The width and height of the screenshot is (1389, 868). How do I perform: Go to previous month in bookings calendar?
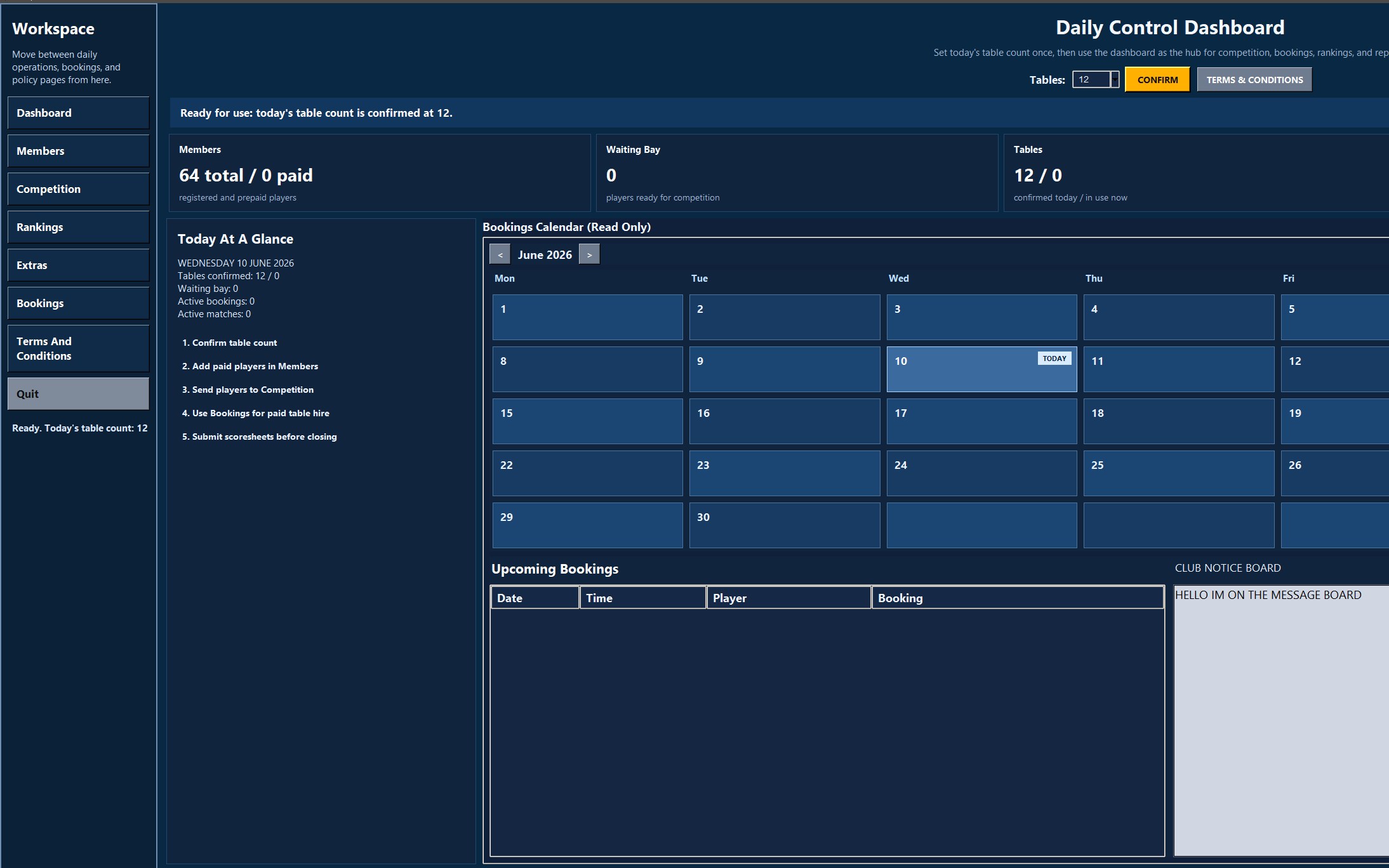point(500,254)
